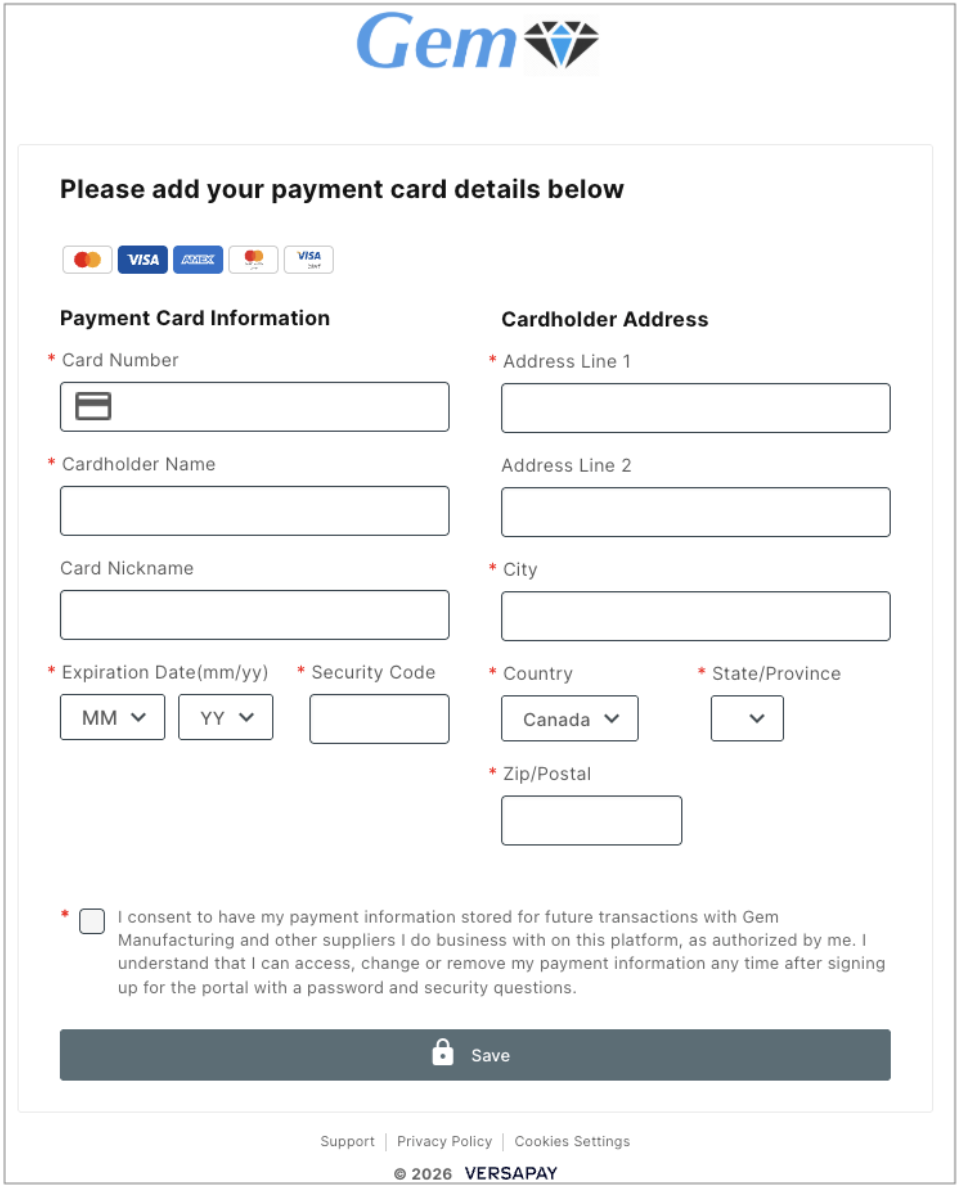Click the Visa Debit card icon
This screenshot has width=962, height=1186.
click(x=309, y=260)
